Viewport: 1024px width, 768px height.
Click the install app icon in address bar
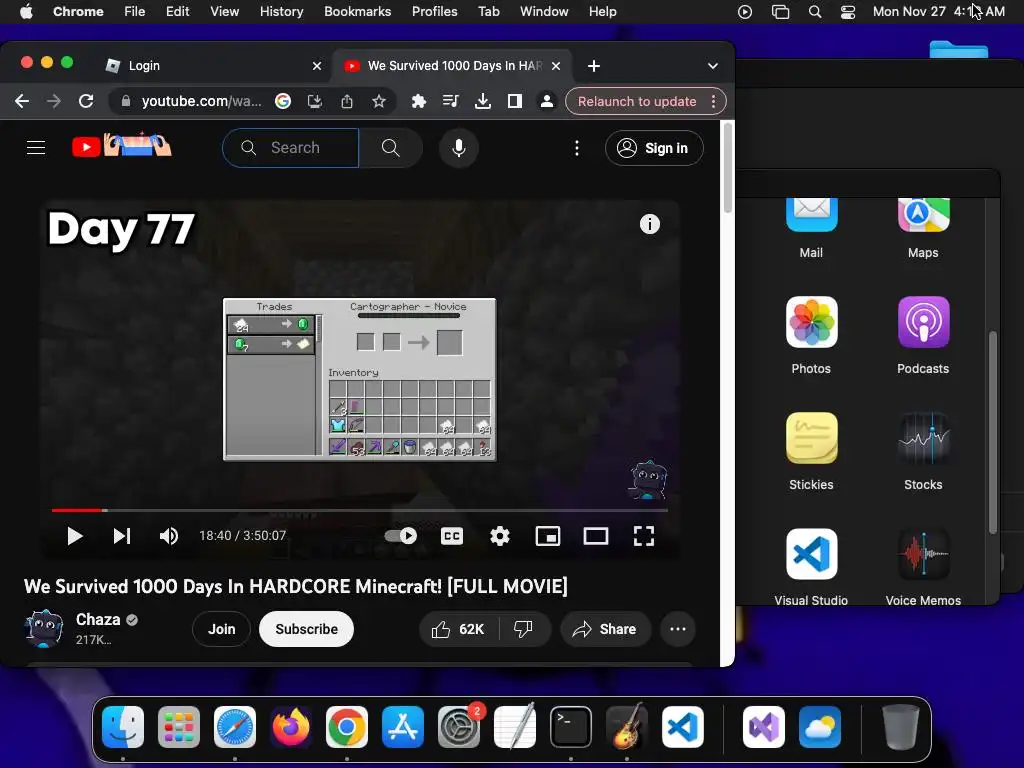click(315, 101)
